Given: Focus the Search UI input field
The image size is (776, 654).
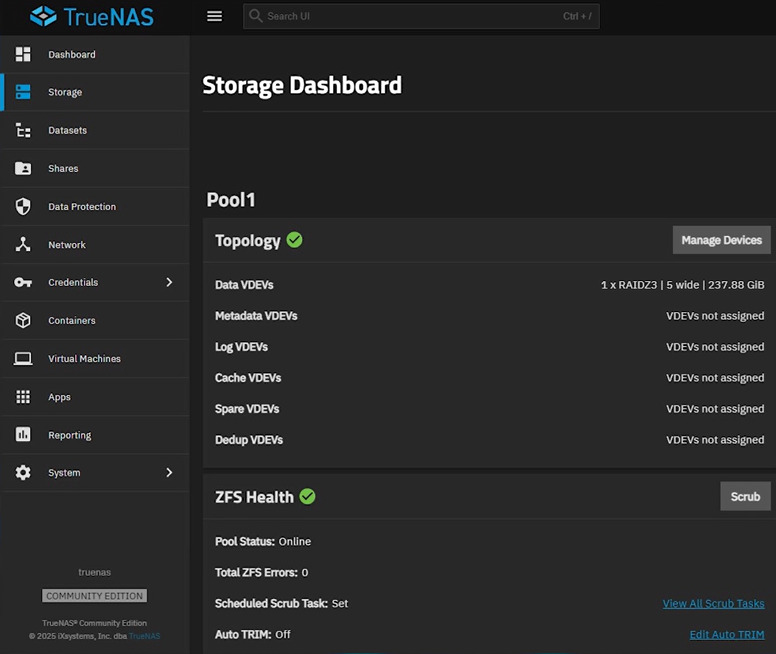Looking at the screenshot, I should click(x=421, y=16).
